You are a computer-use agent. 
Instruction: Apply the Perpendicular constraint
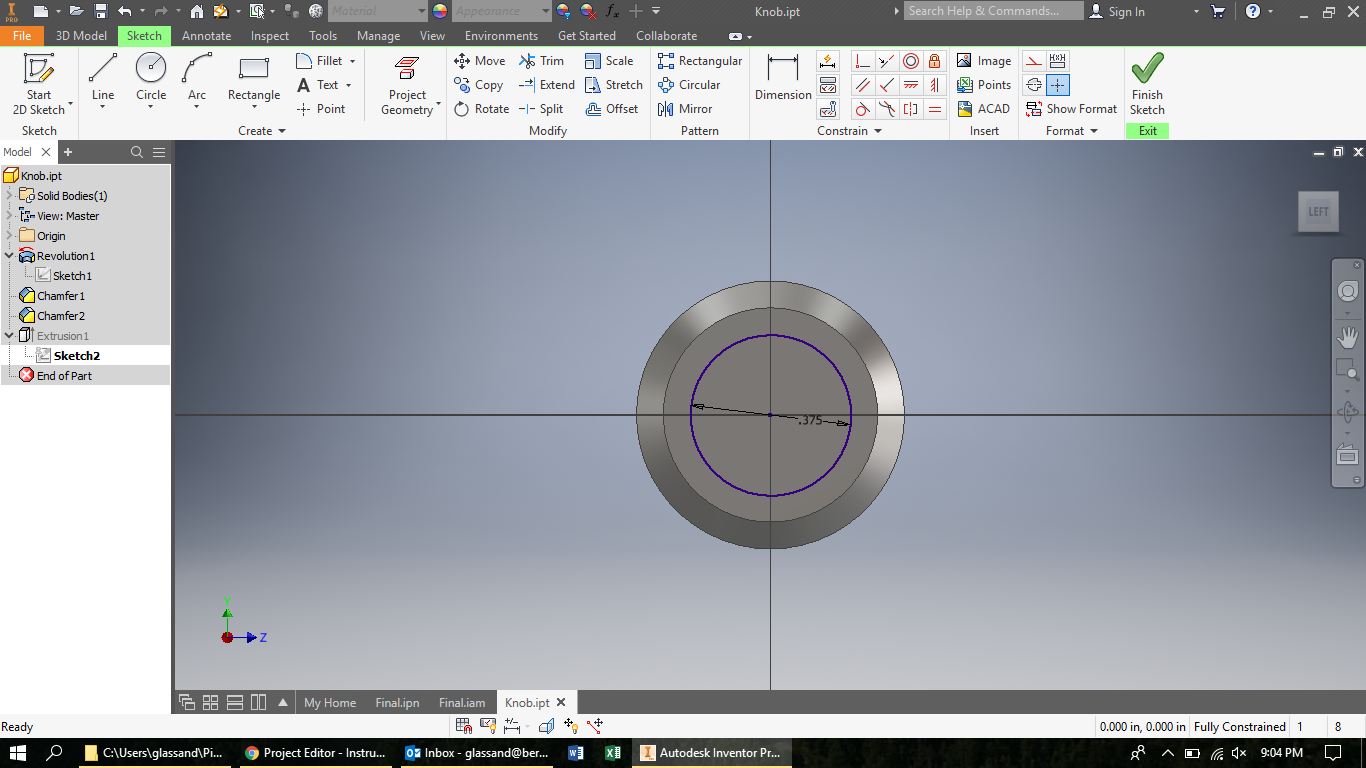tap(886, 85)
